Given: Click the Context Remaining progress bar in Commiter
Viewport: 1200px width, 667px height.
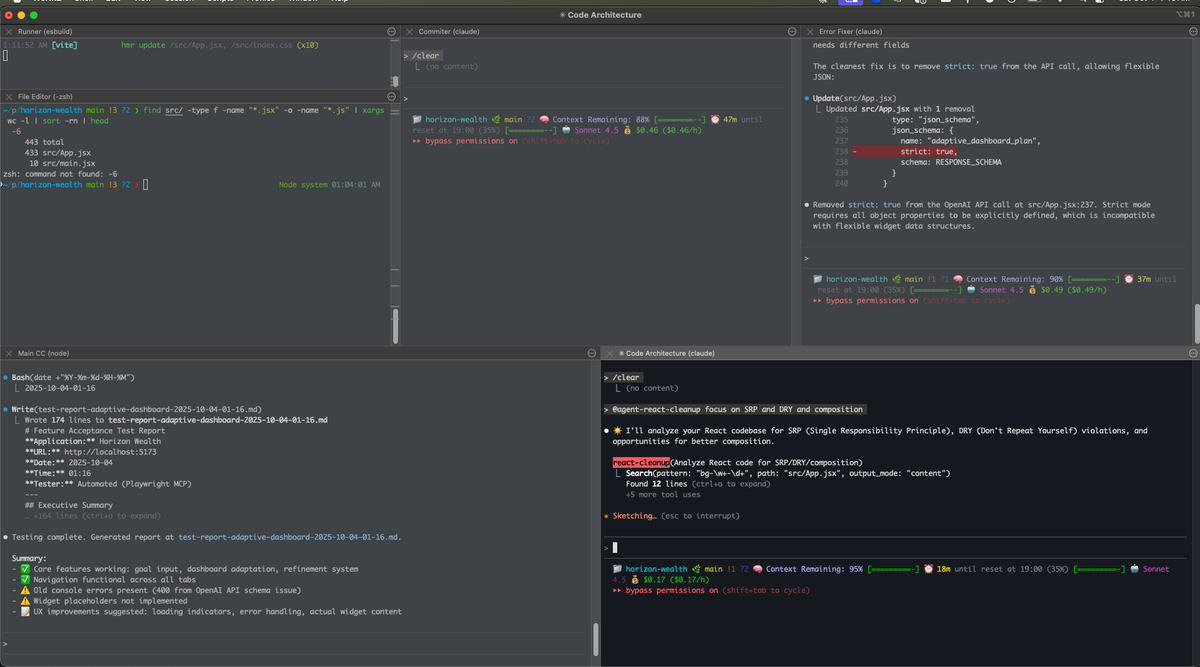Looking at the screenshot, I should pos(680,119).
